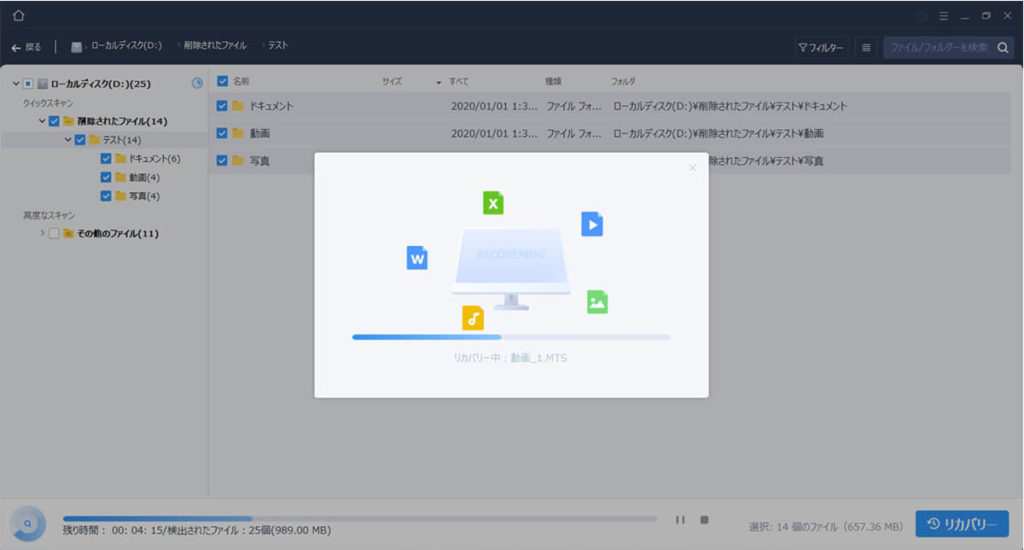Viewport: 1024px width, 550px height.
Task: Go to the home screen icon
Action: tap(18, 15)
